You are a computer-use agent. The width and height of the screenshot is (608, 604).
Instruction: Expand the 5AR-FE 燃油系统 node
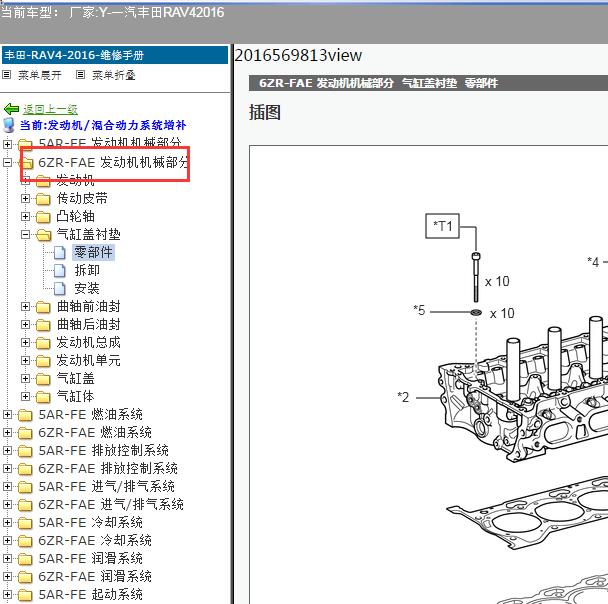(x=7, y=414)
